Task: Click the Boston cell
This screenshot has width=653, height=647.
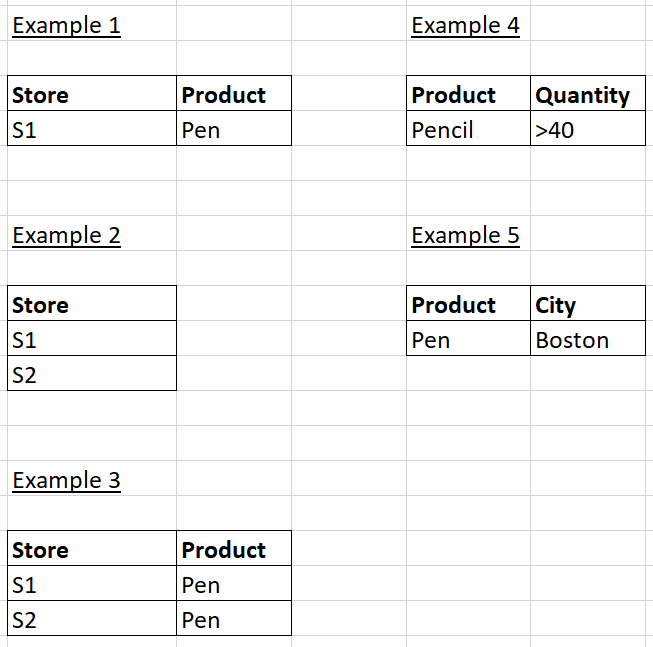Action: (x=587, y=340)
